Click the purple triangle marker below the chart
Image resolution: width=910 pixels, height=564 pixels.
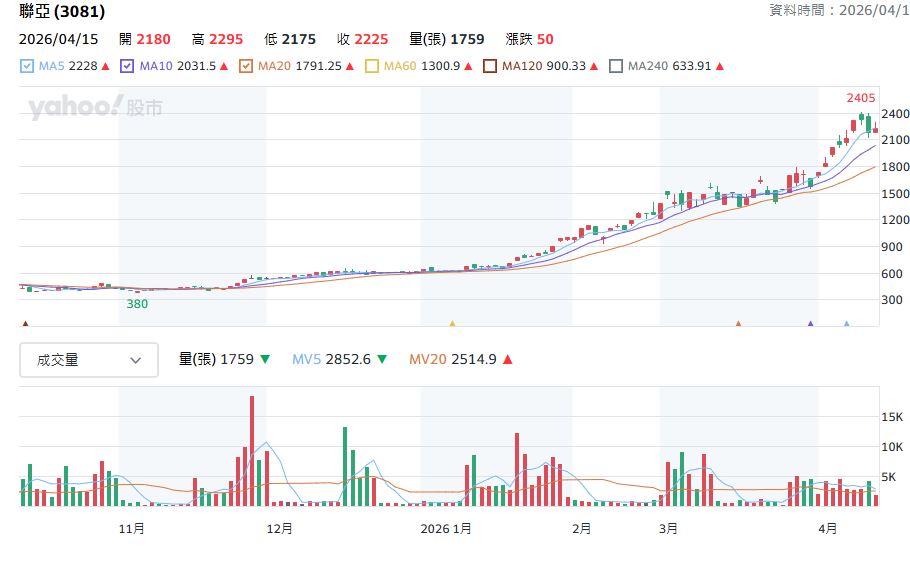coord(810,323)
